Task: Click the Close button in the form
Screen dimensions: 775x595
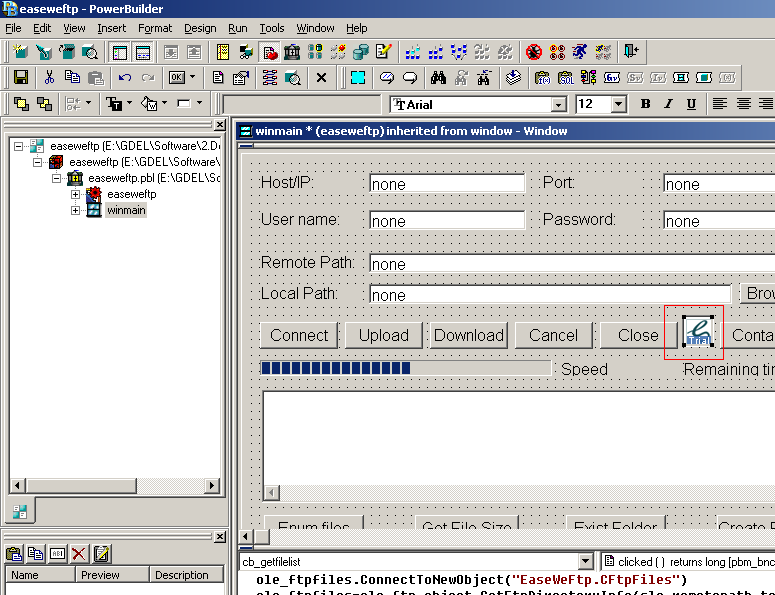Action: click(x=638, y=336)
